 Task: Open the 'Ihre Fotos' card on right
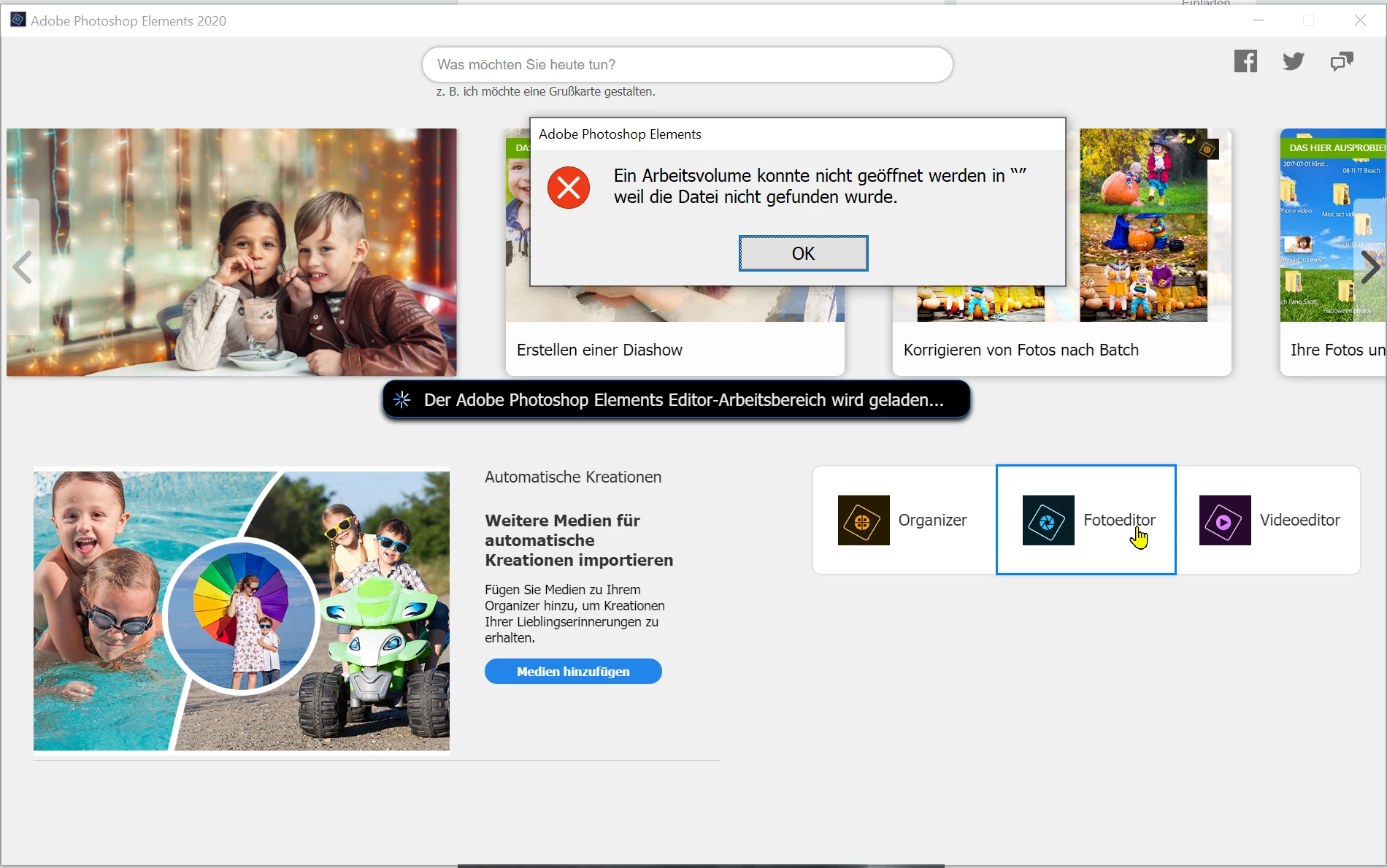pyautogui.click(x=1334, y=253)
